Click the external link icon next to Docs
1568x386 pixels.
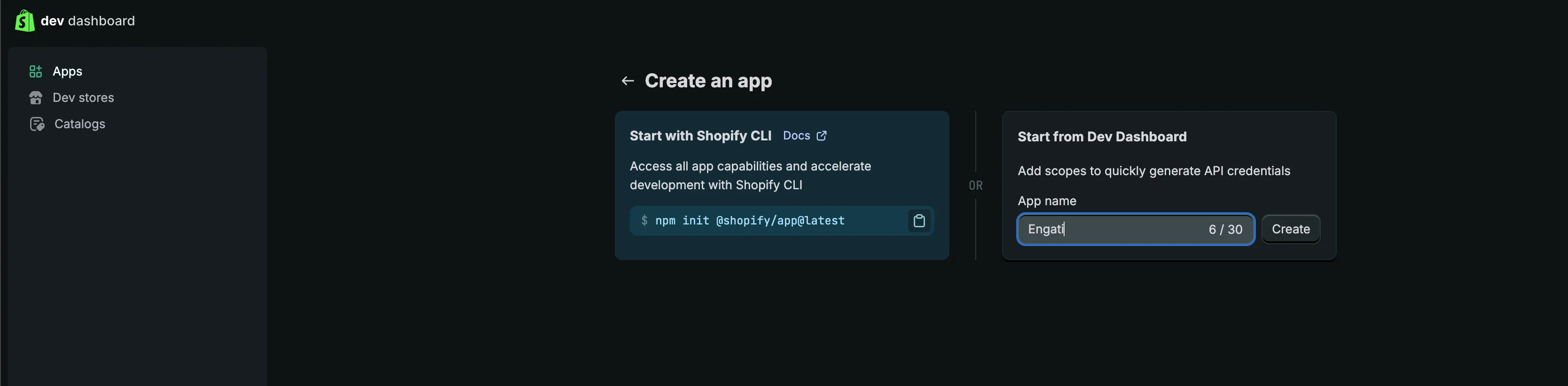[x=822, y=136]
